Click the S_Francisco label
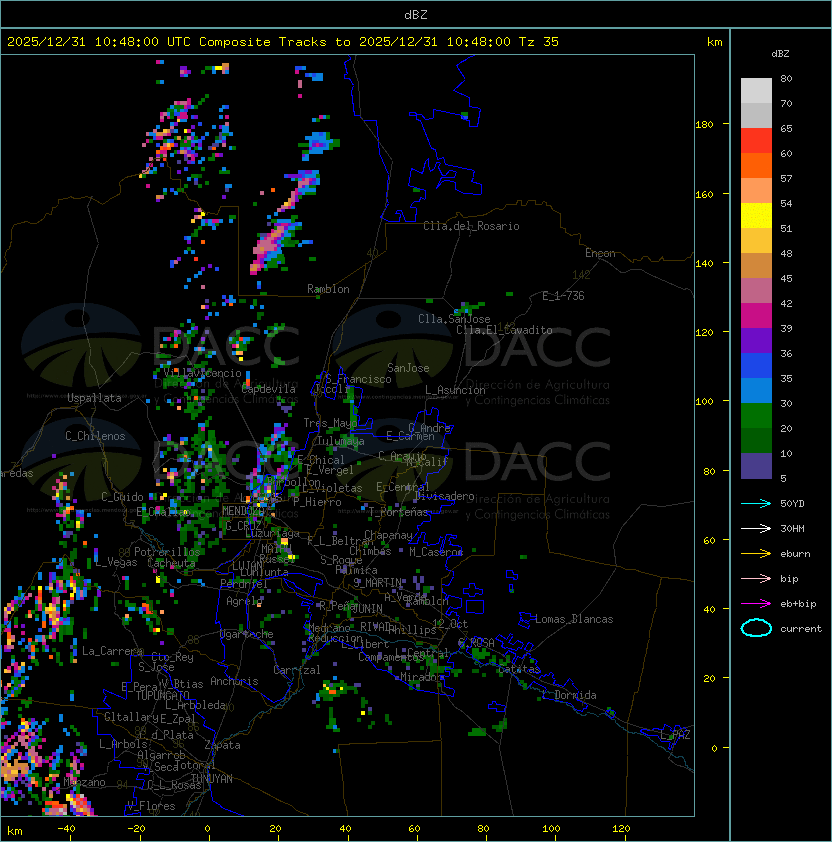Viewport: 832px width, 842px height. click(358, 379)
